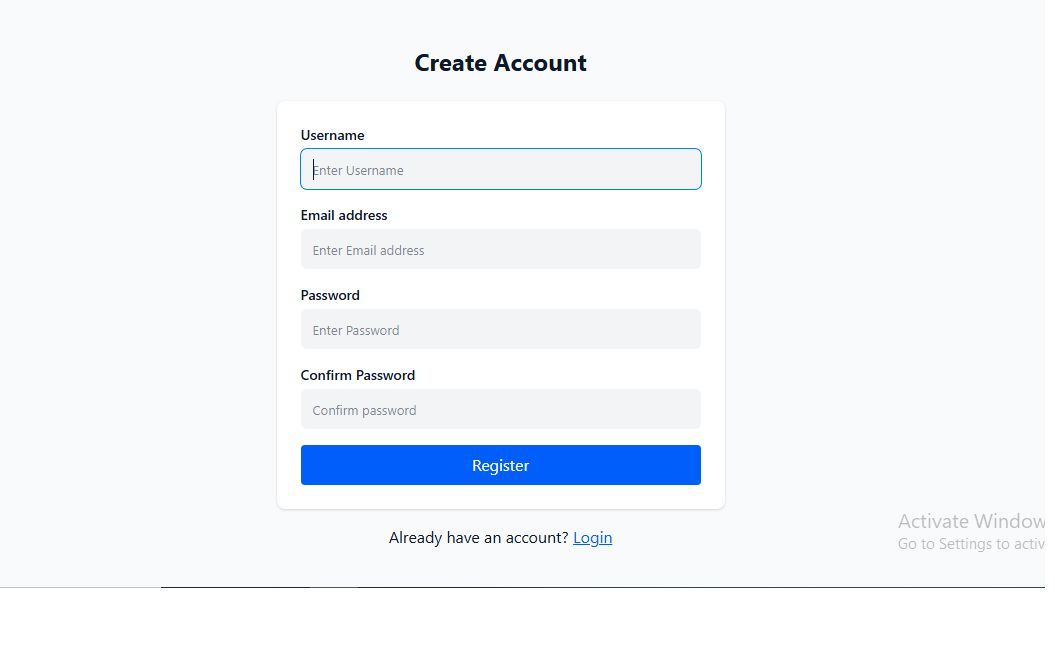Click the white footer strip below the divider
1055x661 pixels.
coord(527,625)
